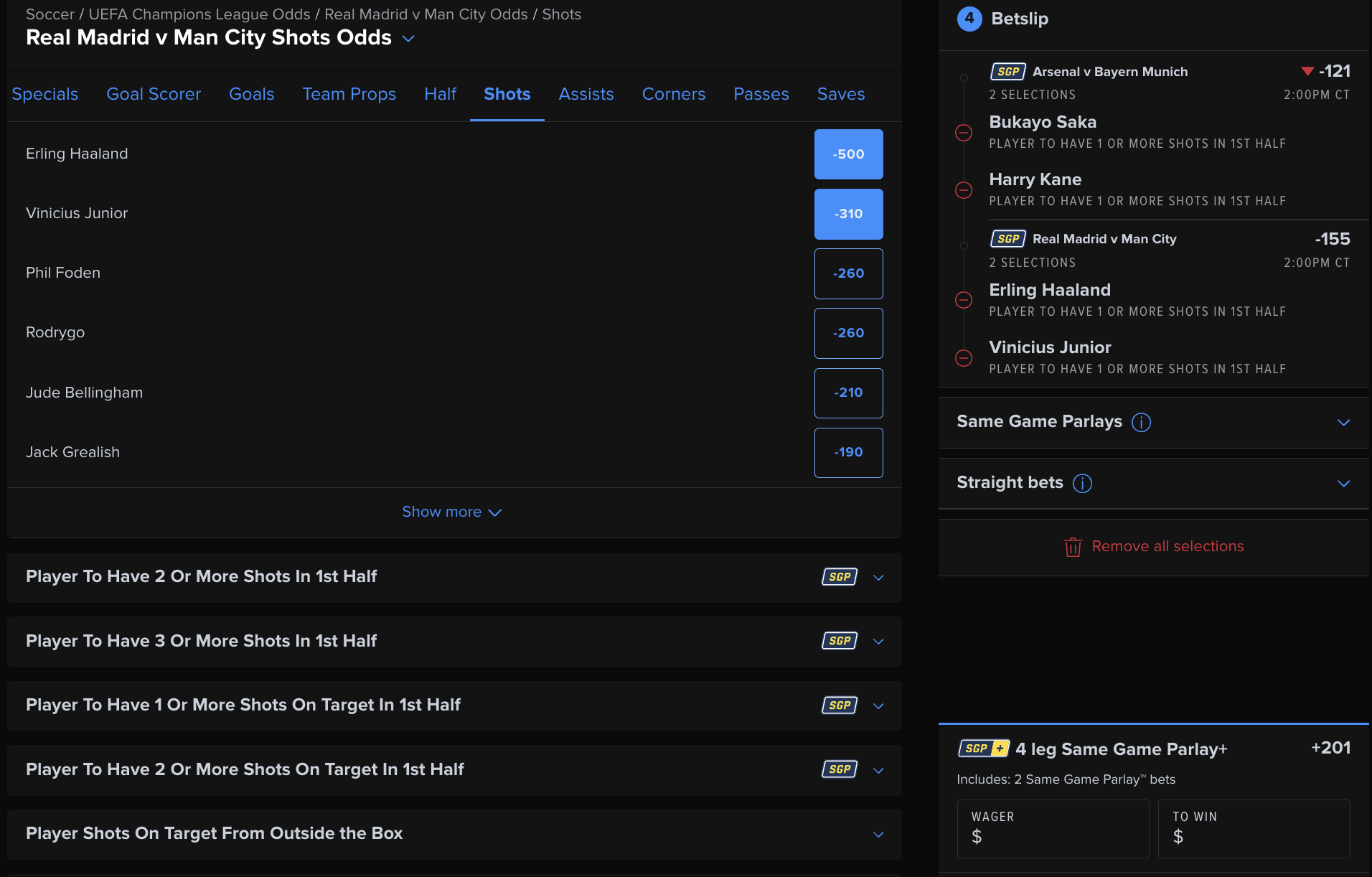Click Show more players link
The width and height of the screenshot is (1372, 877).
click(451, 512)
